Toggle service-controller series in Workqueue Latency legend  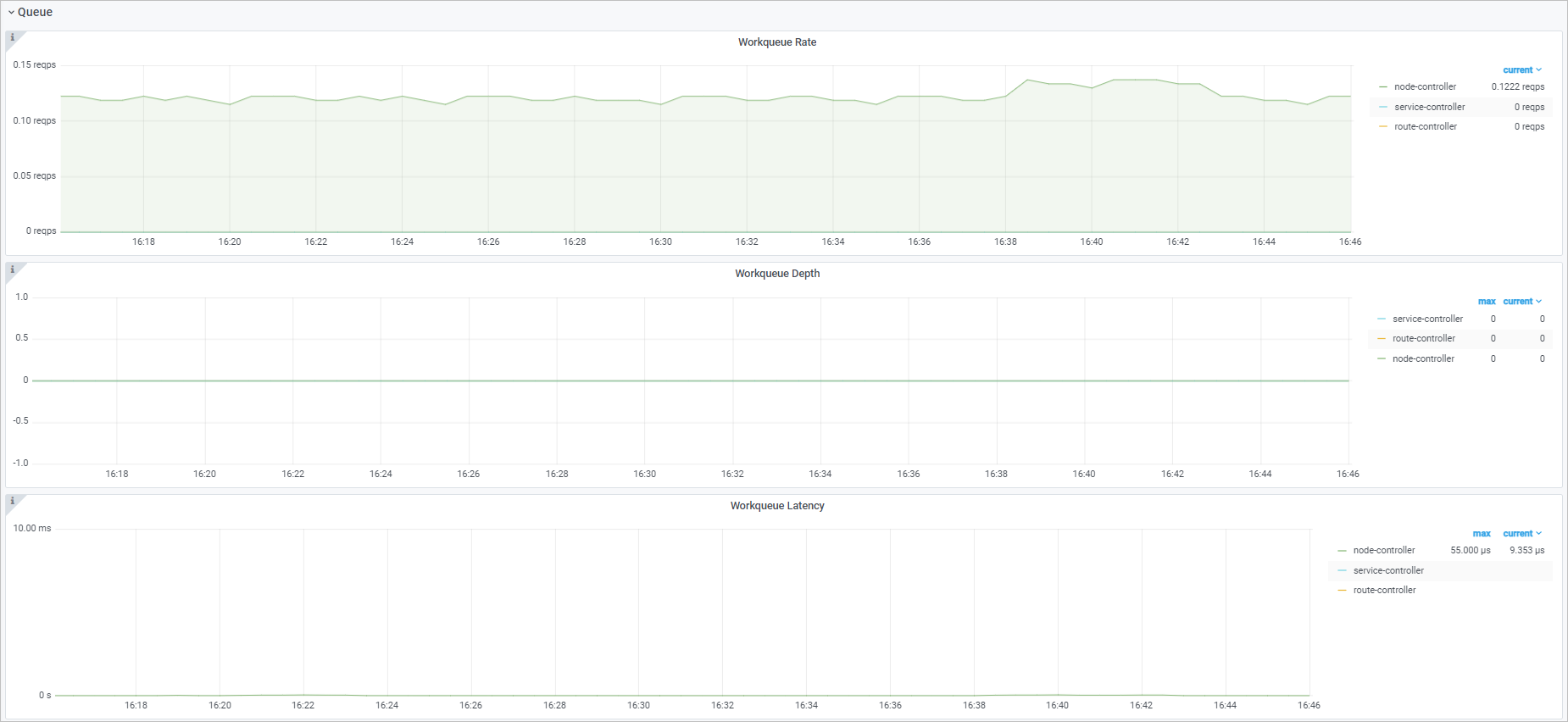[x=1388, y=570]
